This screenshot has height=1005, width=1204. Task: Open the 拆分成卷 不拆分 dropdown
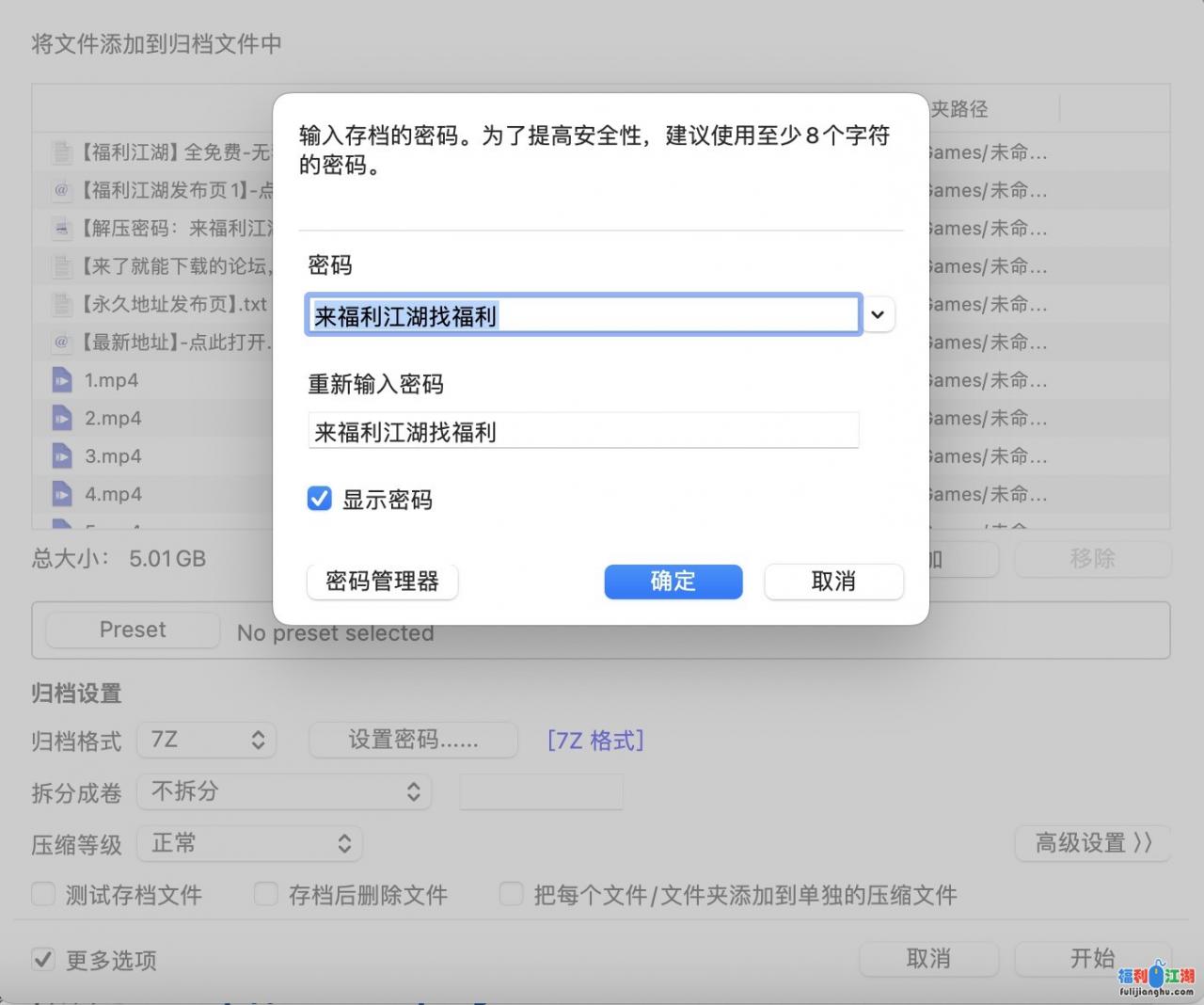point(284,792)
